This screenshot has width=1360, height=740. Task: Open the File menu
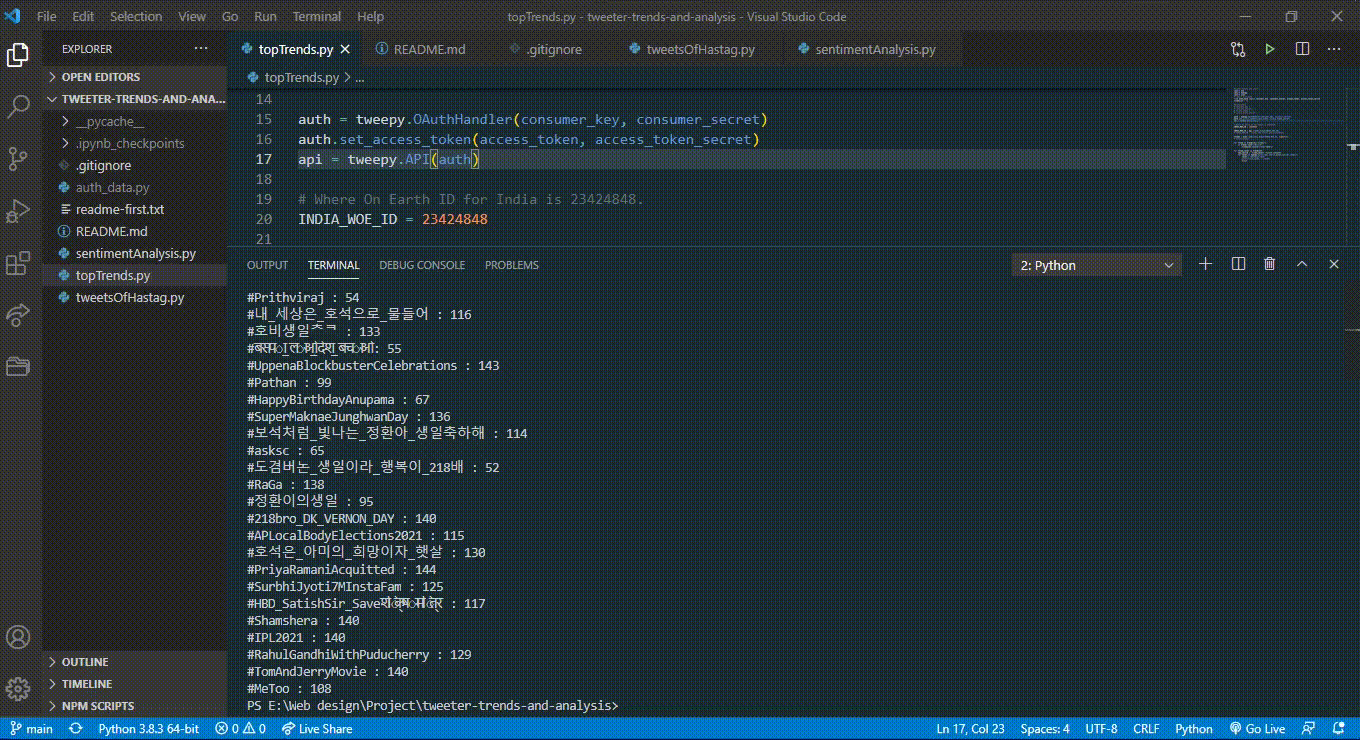[x=46, y=16]
